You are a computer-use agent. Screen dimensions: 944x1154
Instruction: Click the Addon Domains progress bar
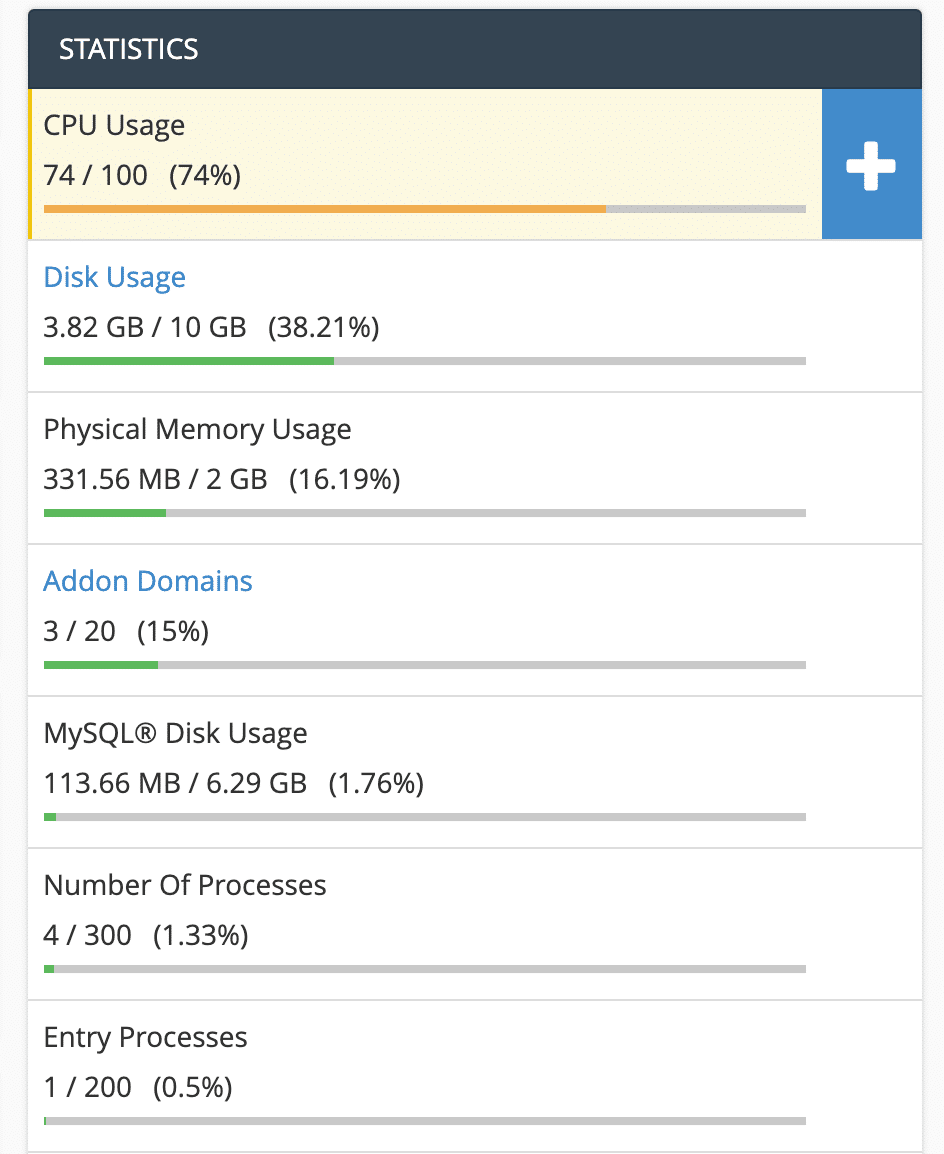(x=424, y=665)
